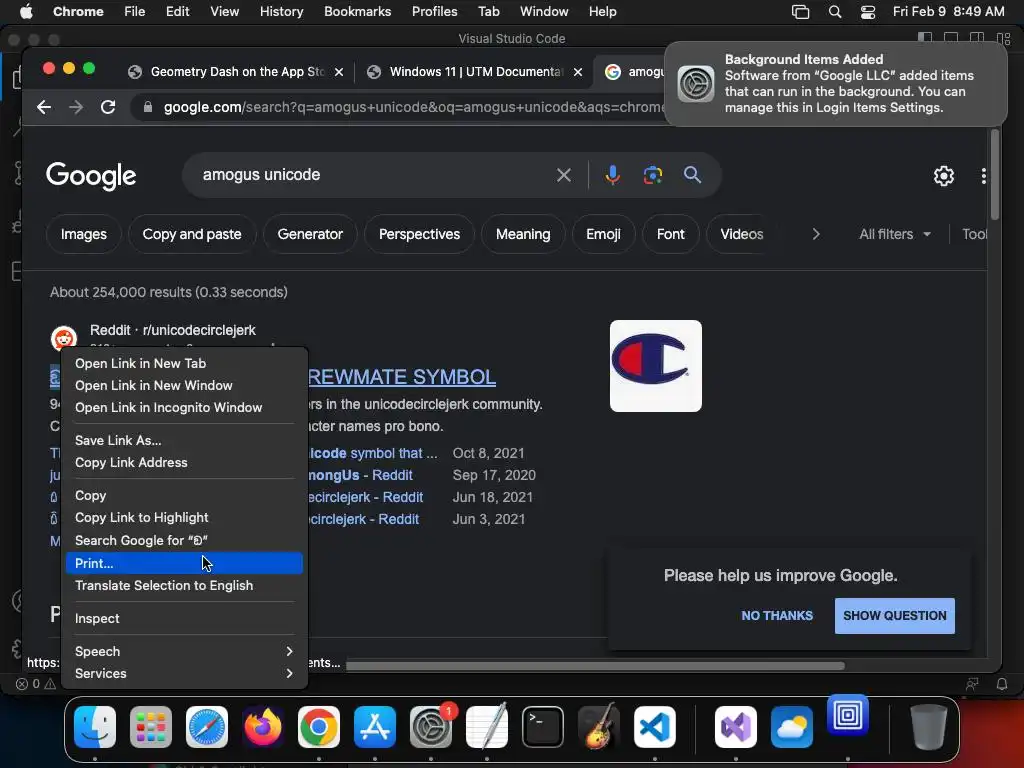The height and width of the screenshot is (768, 1024).
Task: Click the Chrome forward arrow button
Action: click(x=76, y=107)
